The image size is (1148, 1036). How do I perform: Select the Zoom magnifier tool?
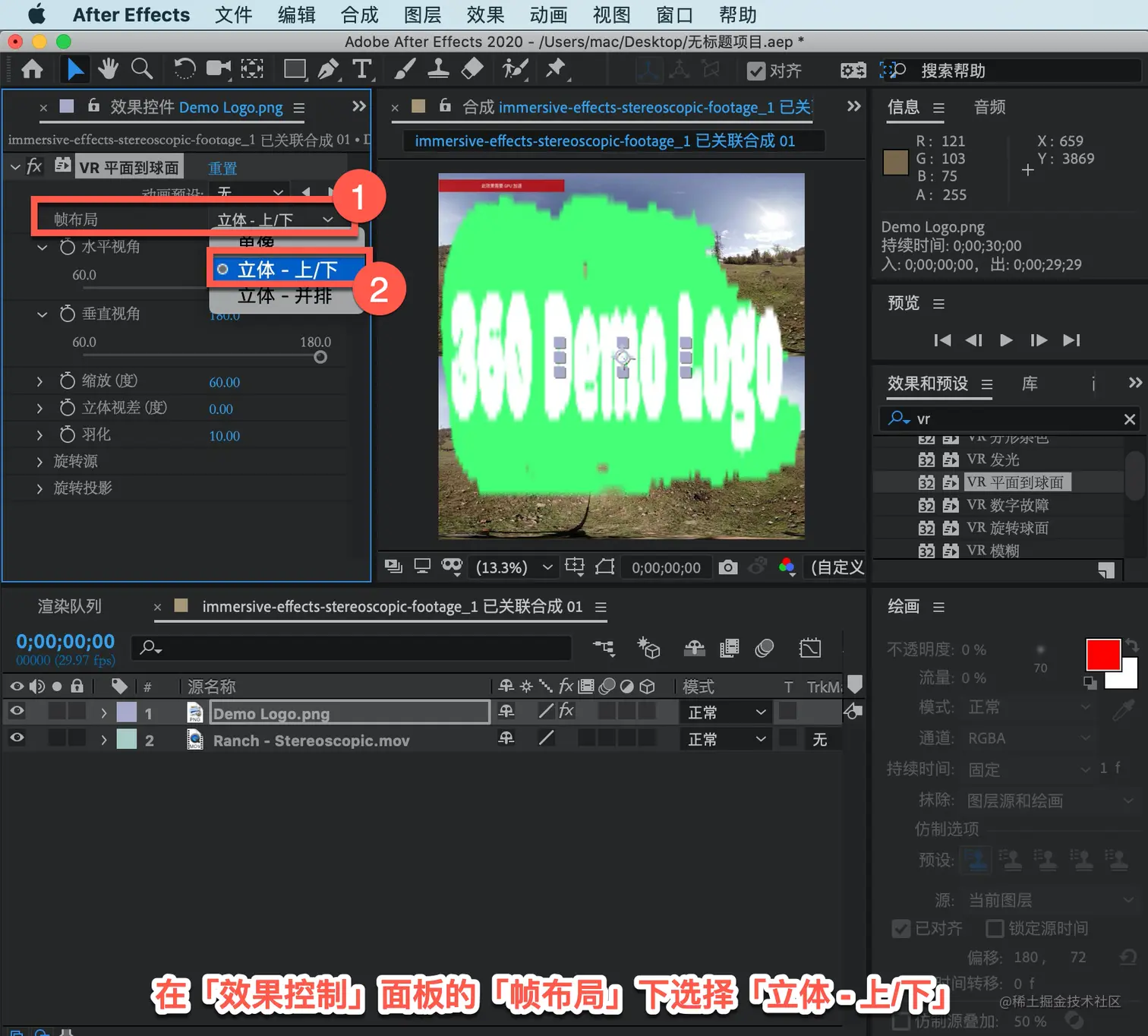tap(142, 70)
